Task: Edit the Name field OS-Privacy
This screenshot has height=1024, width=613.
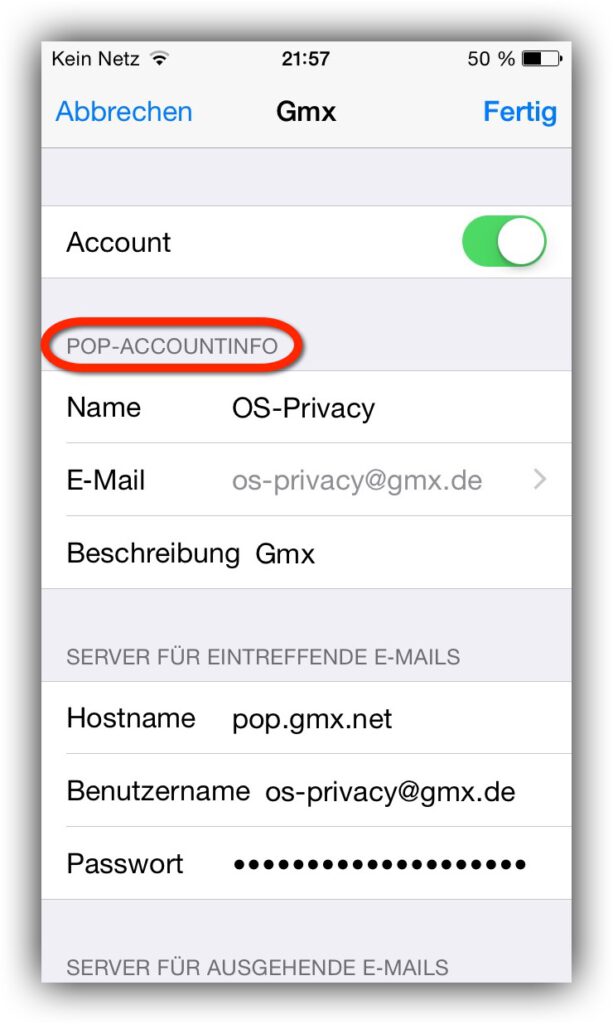Action: pos(304,408)
